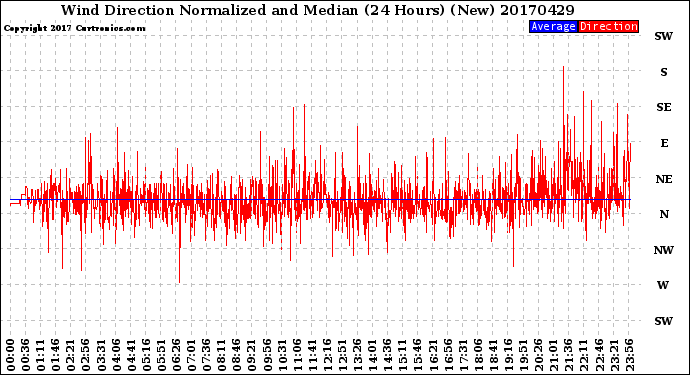Click the "SE" direction axis label

[x=664, y=107]
